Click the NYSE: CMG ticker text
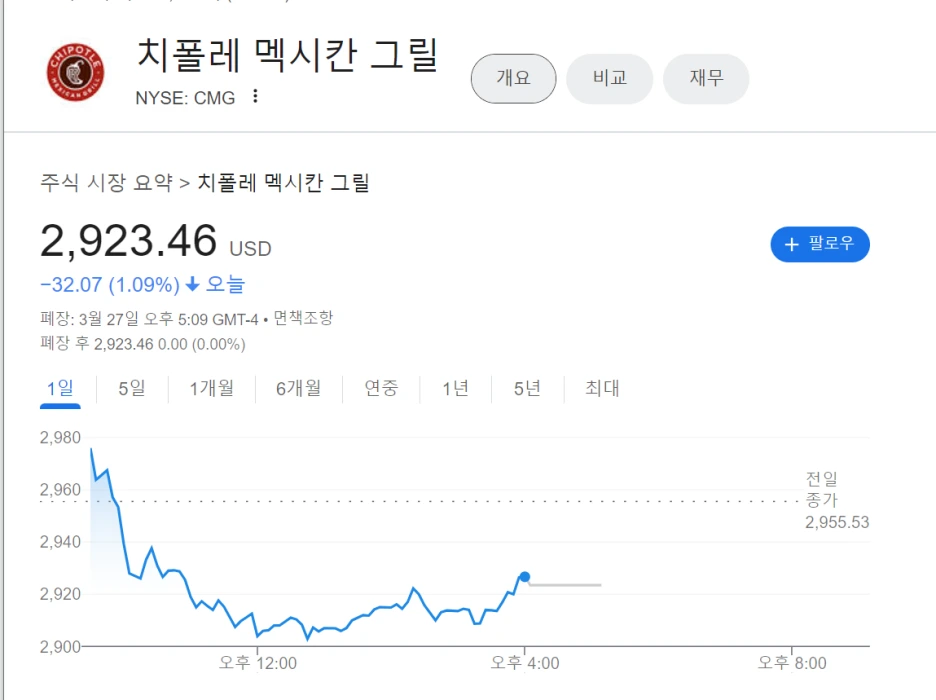Image resolution: width=936 pixels, height=700 pixels. click(185, 98)
